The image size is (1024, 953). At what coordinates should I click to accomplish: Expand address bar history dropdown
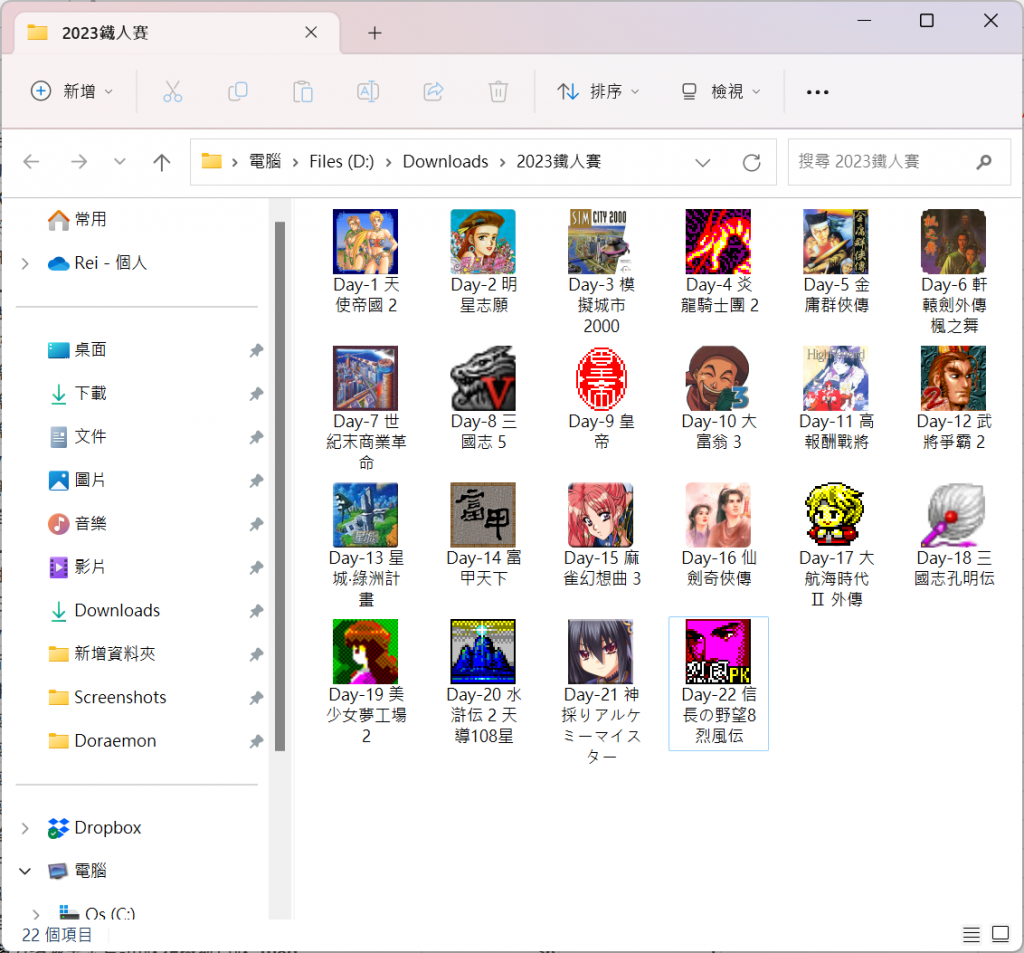[x=703, y=162]
